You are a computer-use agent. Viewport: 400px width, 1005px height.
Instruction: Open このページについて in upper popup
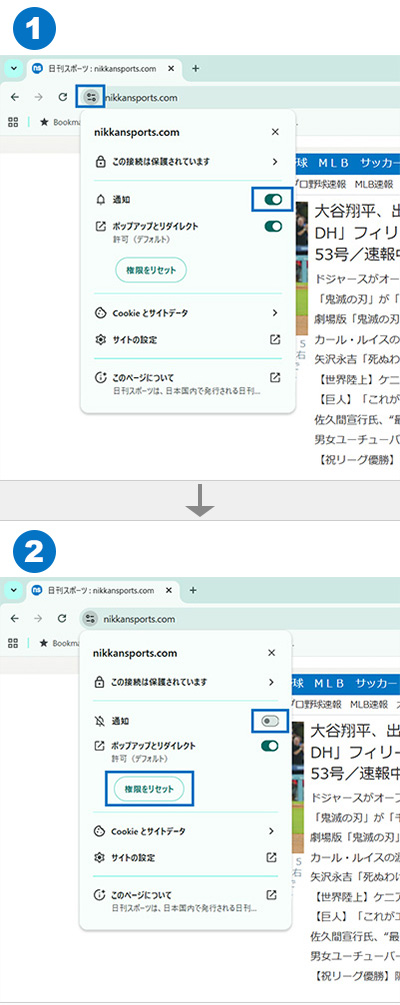tap(187, 383)
